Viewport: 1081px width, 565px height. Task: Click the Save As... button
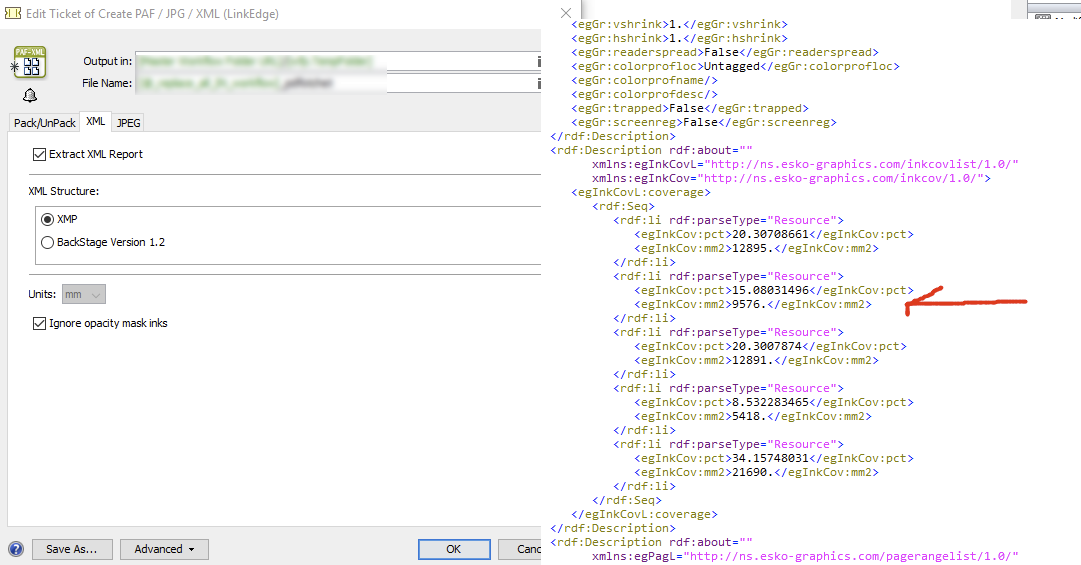72,549
